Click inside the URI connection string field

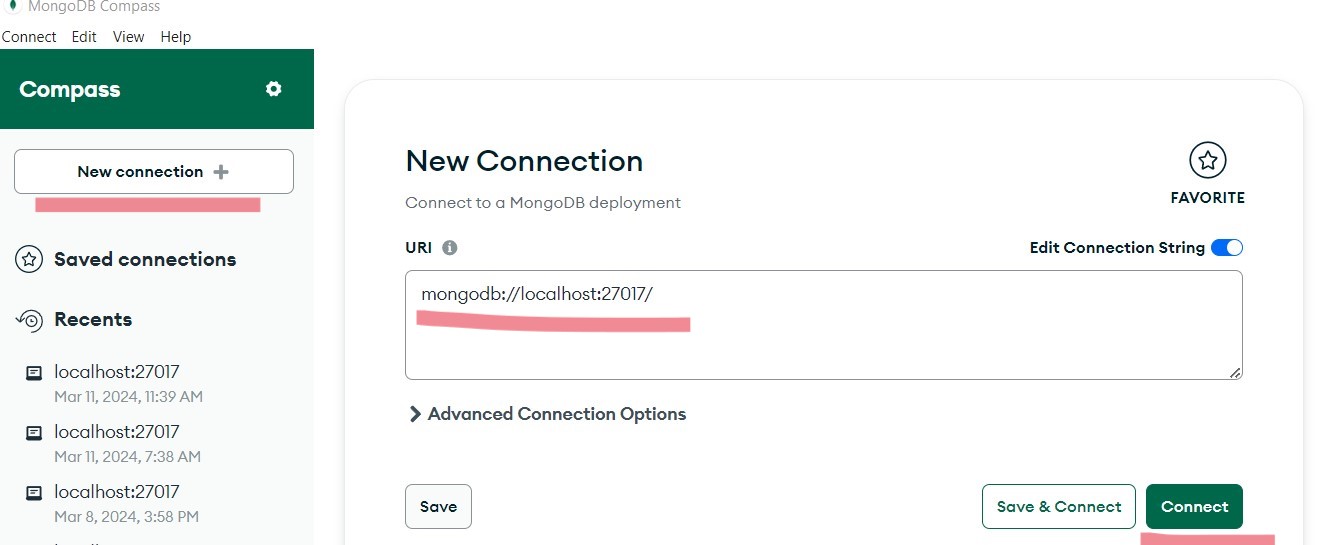(824, 325)
